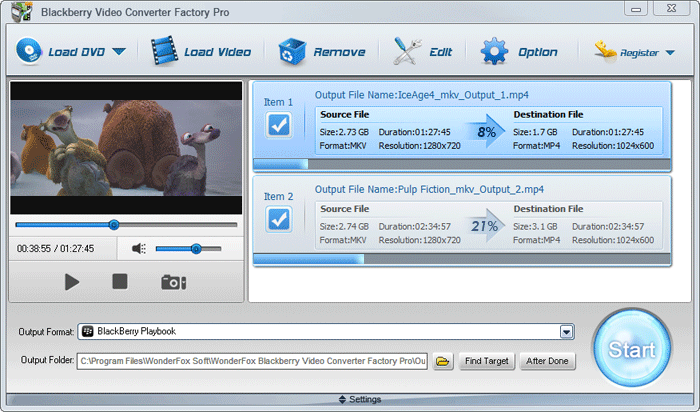
Task: Close the Blackberry Video Converter window
Action: (x=671, y=8)
